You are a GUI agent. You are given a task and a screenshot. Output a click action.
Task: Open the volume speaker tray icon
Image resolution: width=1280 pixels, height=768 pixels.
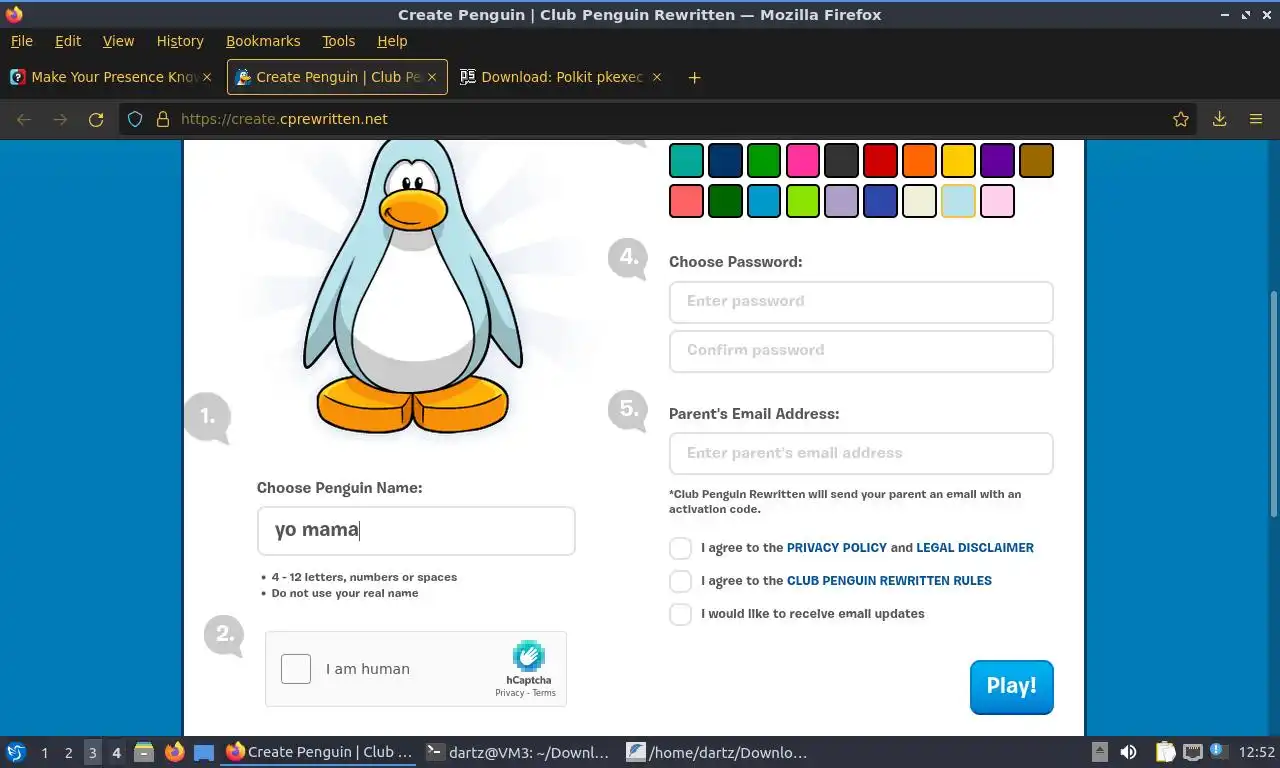click(x=1128, y=752)
